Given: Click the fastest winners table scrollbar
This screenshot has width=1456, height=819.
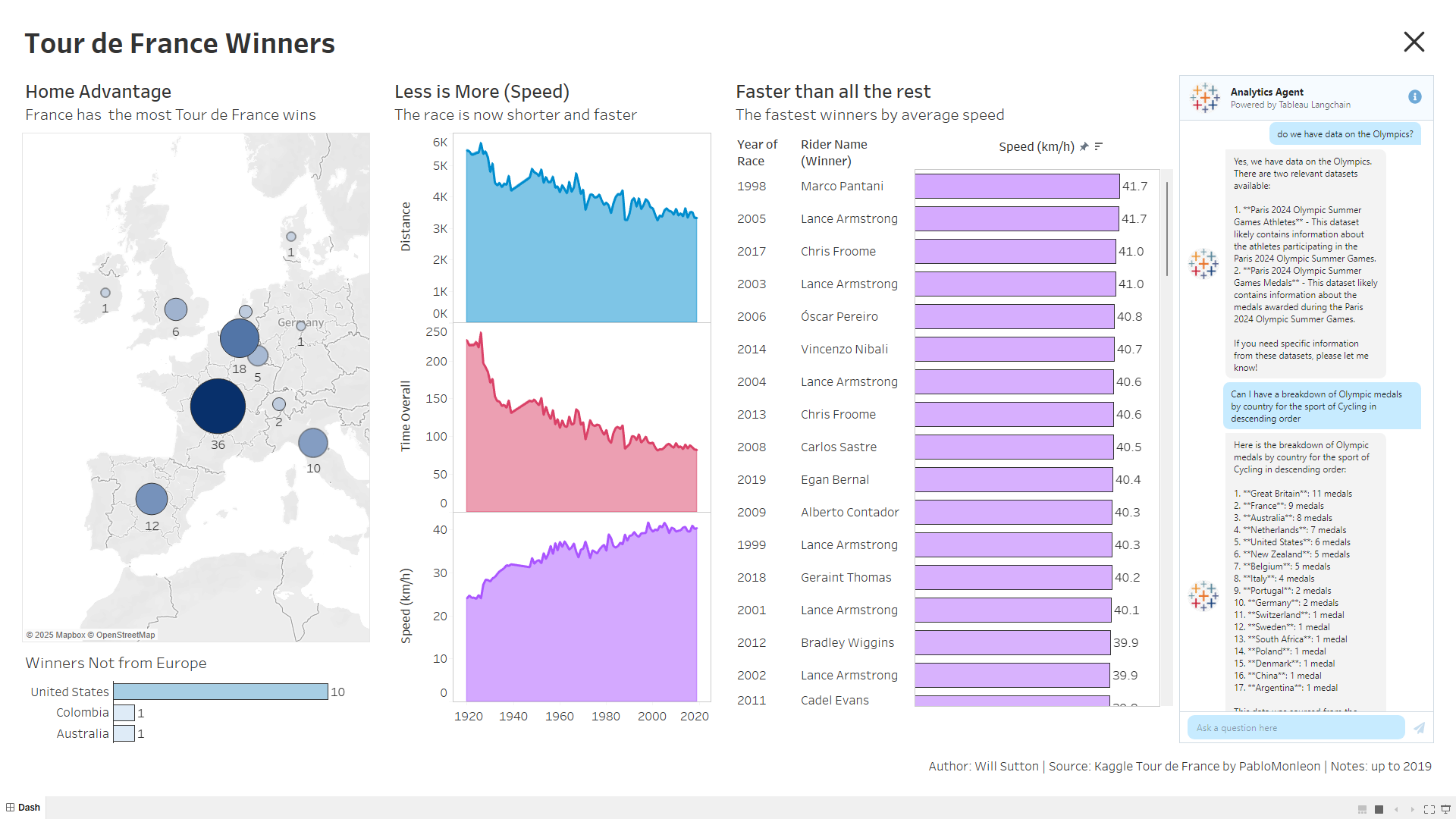Looking at the screenshot, I should click(1166, 229).
